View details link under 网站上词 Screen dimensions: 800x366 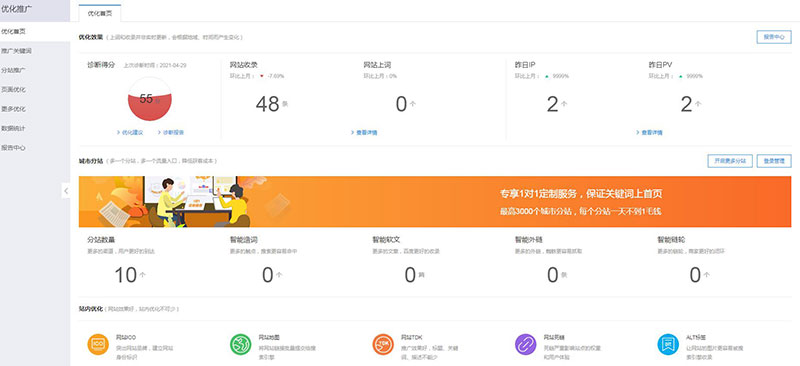pyautogui.click(x=364, y=133)
